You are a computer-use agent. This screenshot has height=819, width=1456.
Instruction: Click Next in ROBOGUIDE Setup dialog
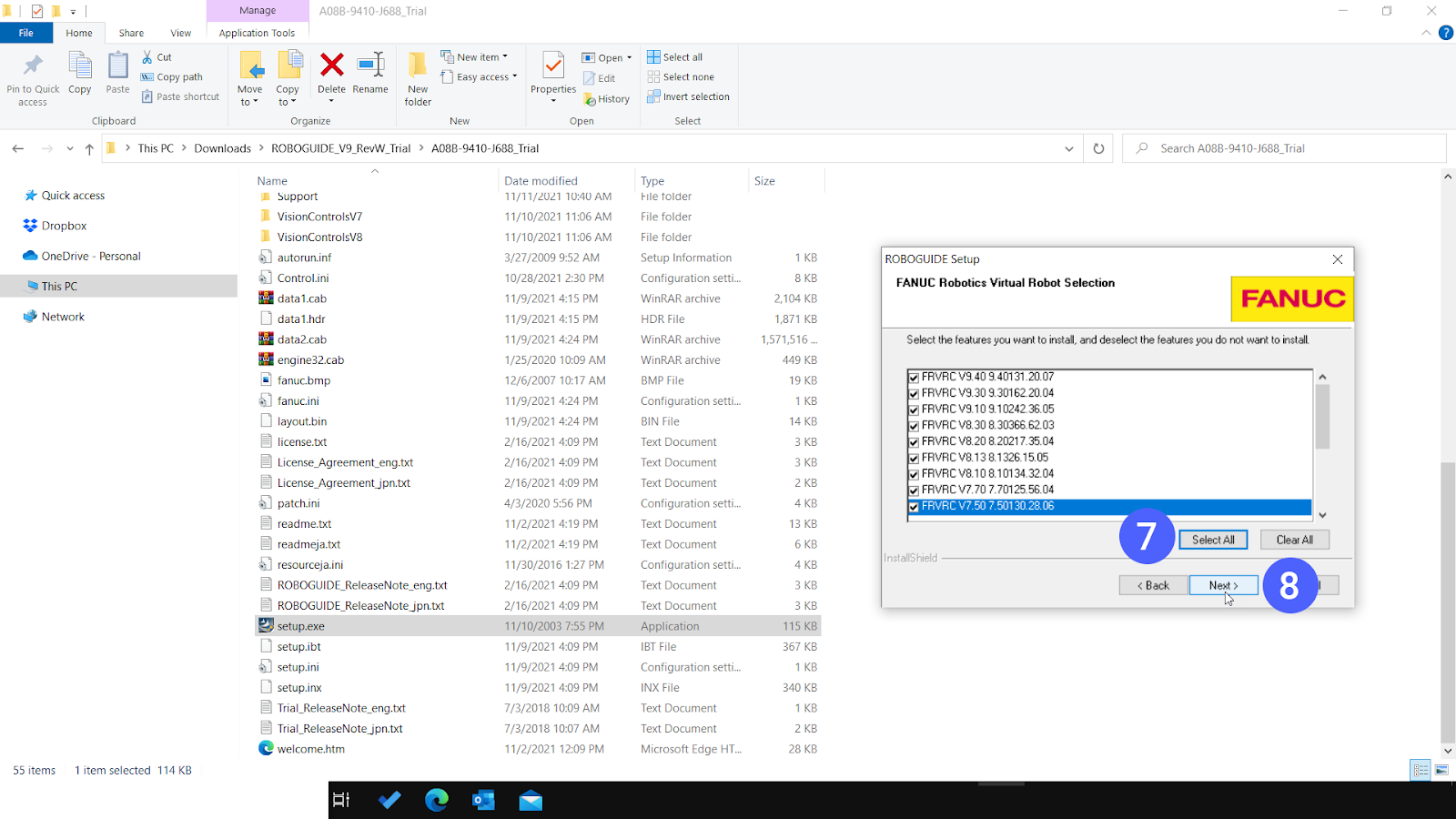1222,585
